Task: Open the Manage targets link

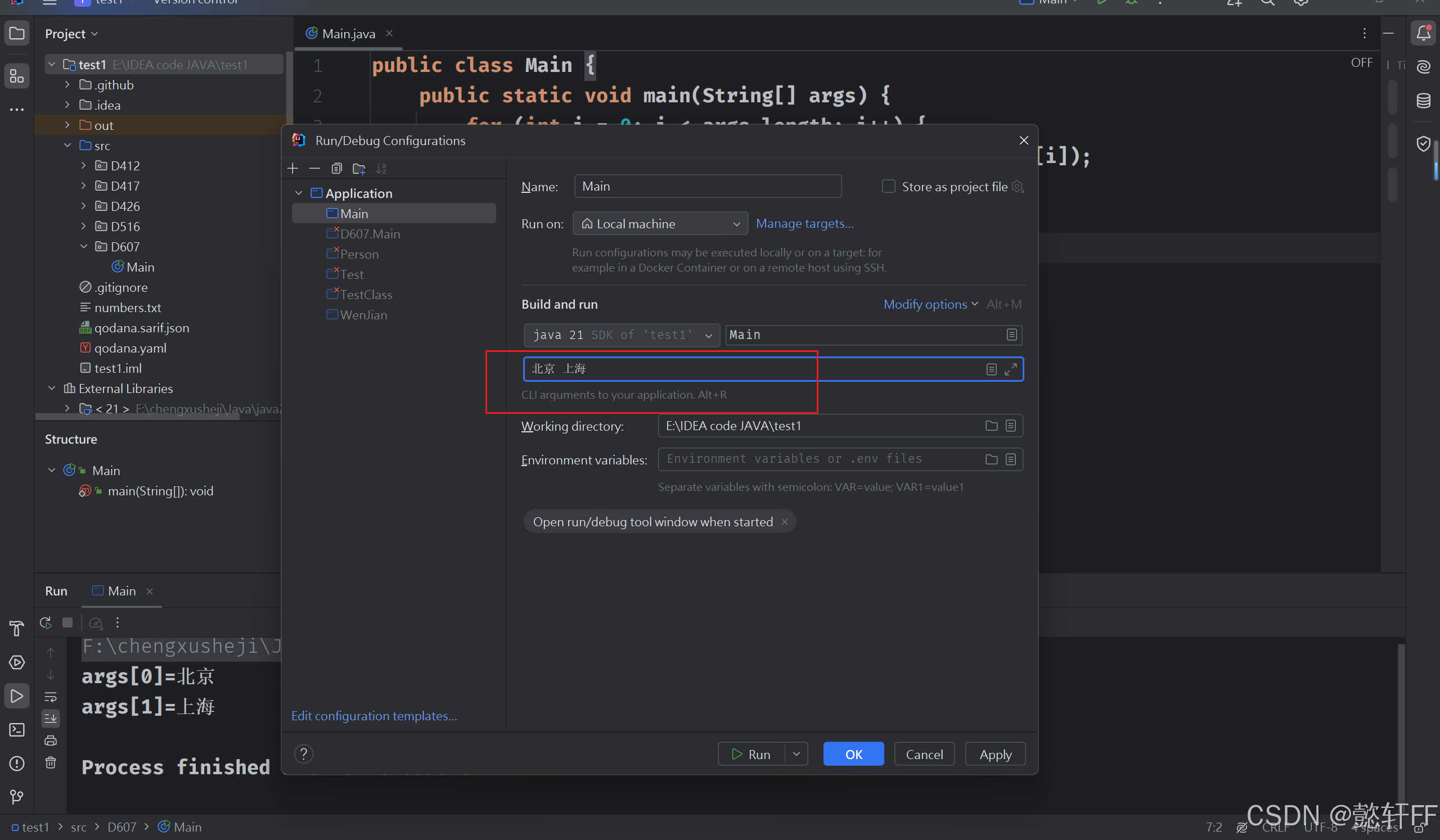Action: tap(804, 224)
